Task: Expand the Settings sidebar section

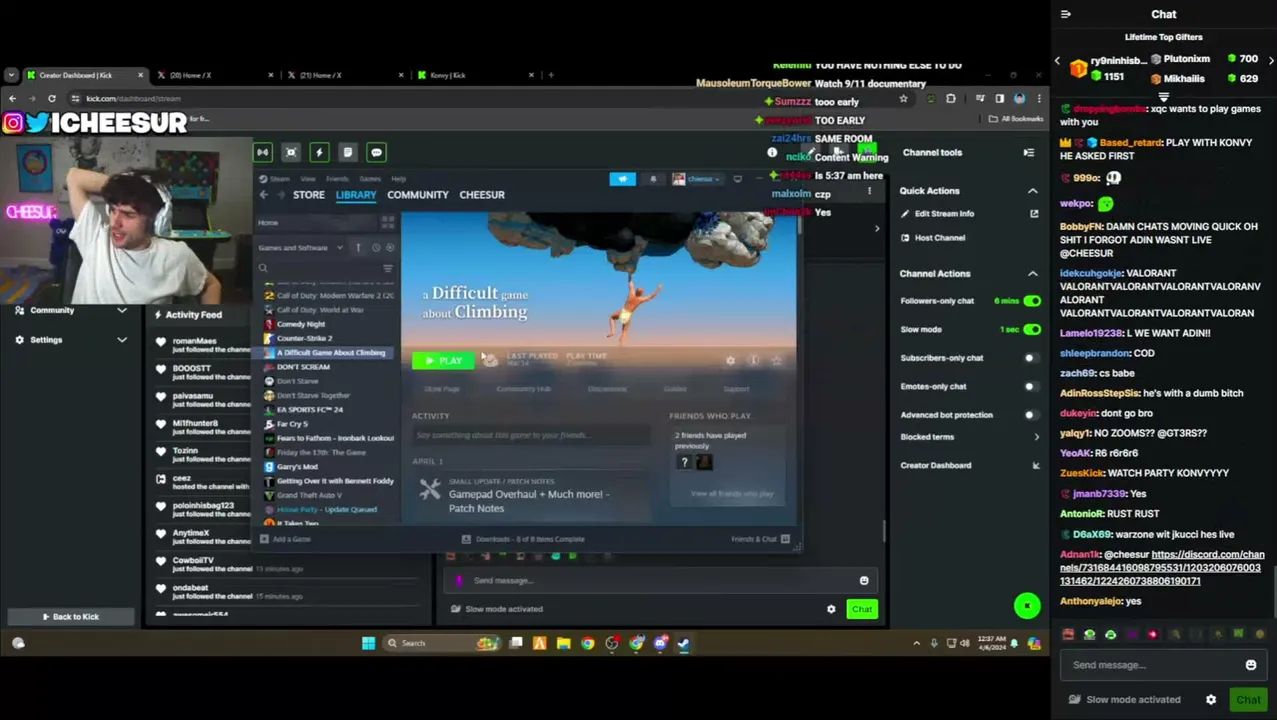Action: (x=122, y=340)
